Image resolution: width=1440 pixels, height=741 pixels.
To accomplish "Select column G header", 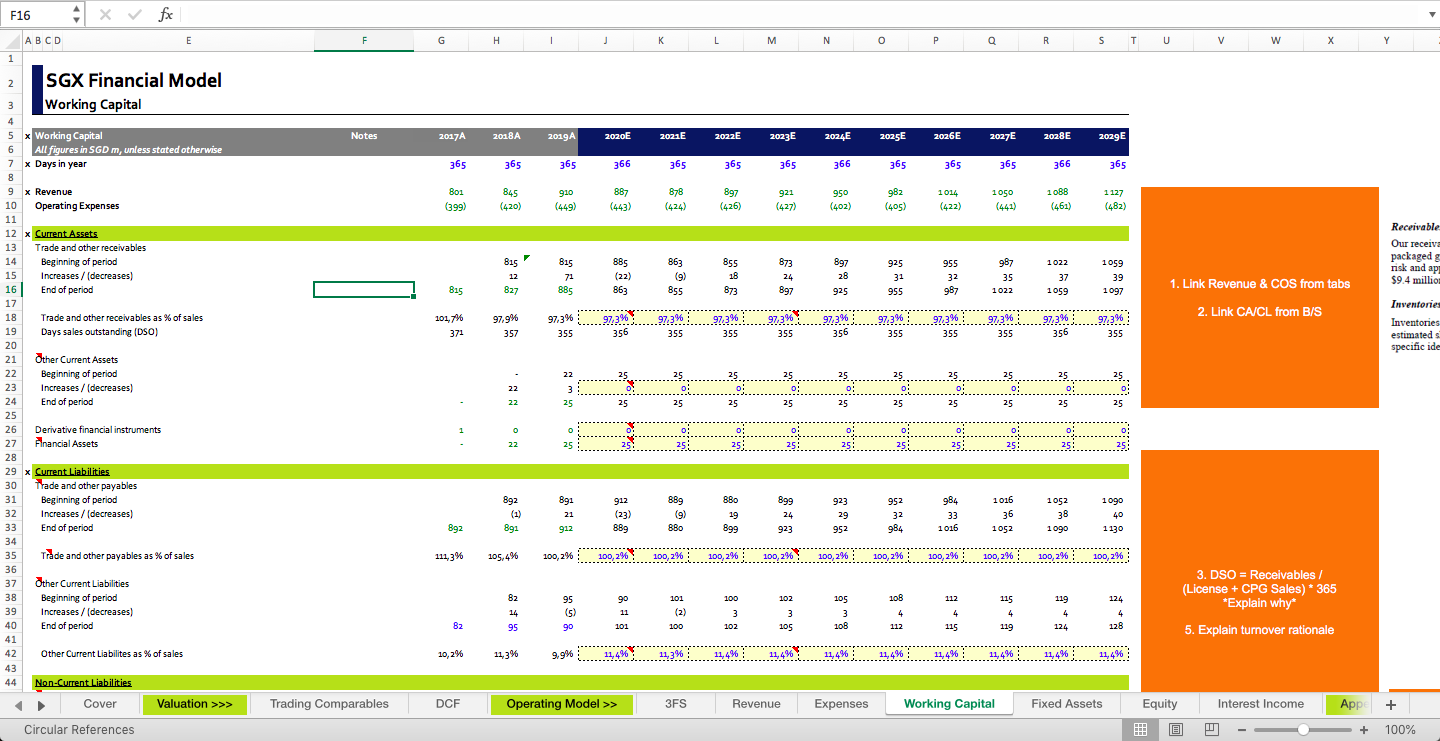I will (442, 40).
